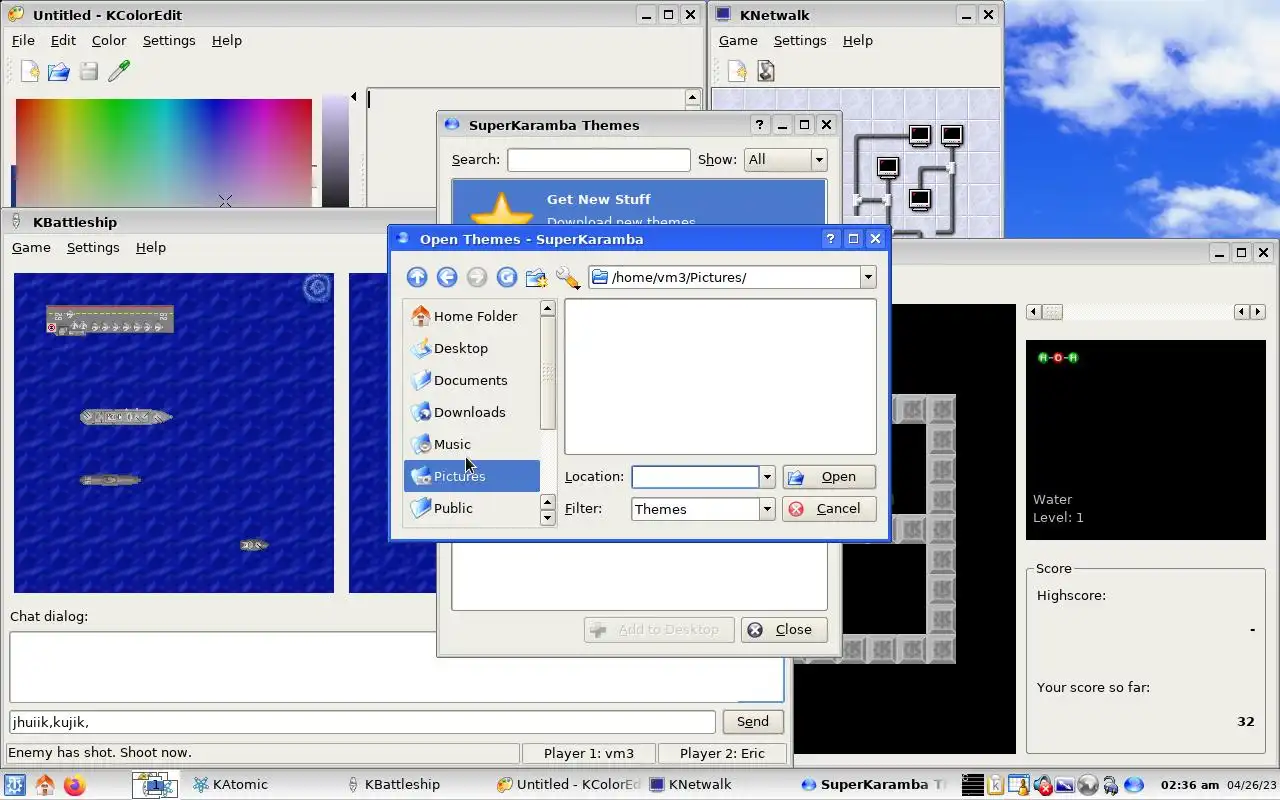This screenshot has height=800, width=1280.
Task: Click the Search field in SuperKaramba Themes
Action: (x=599, y=160)
